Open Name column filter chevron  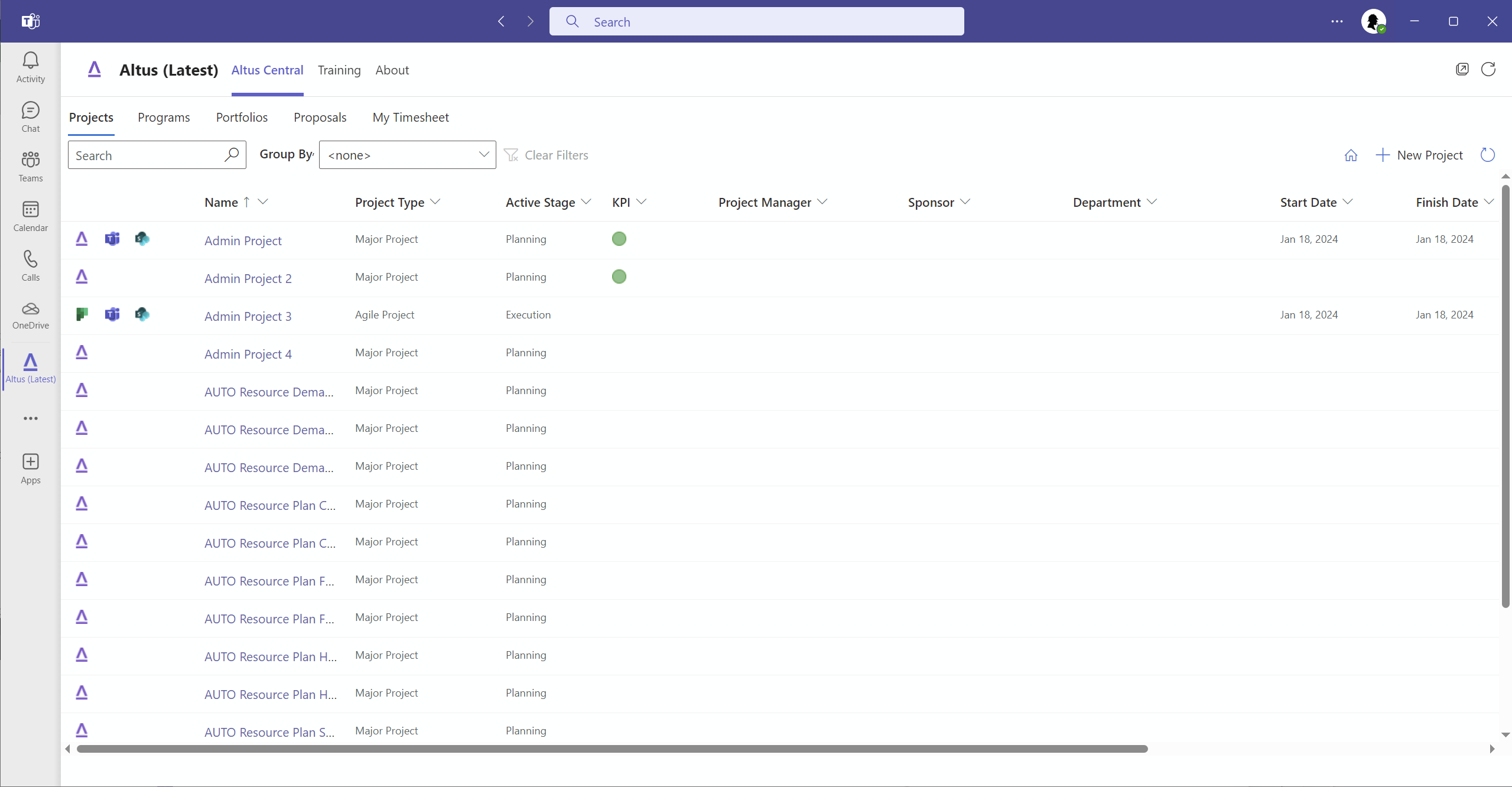[264, 202]
